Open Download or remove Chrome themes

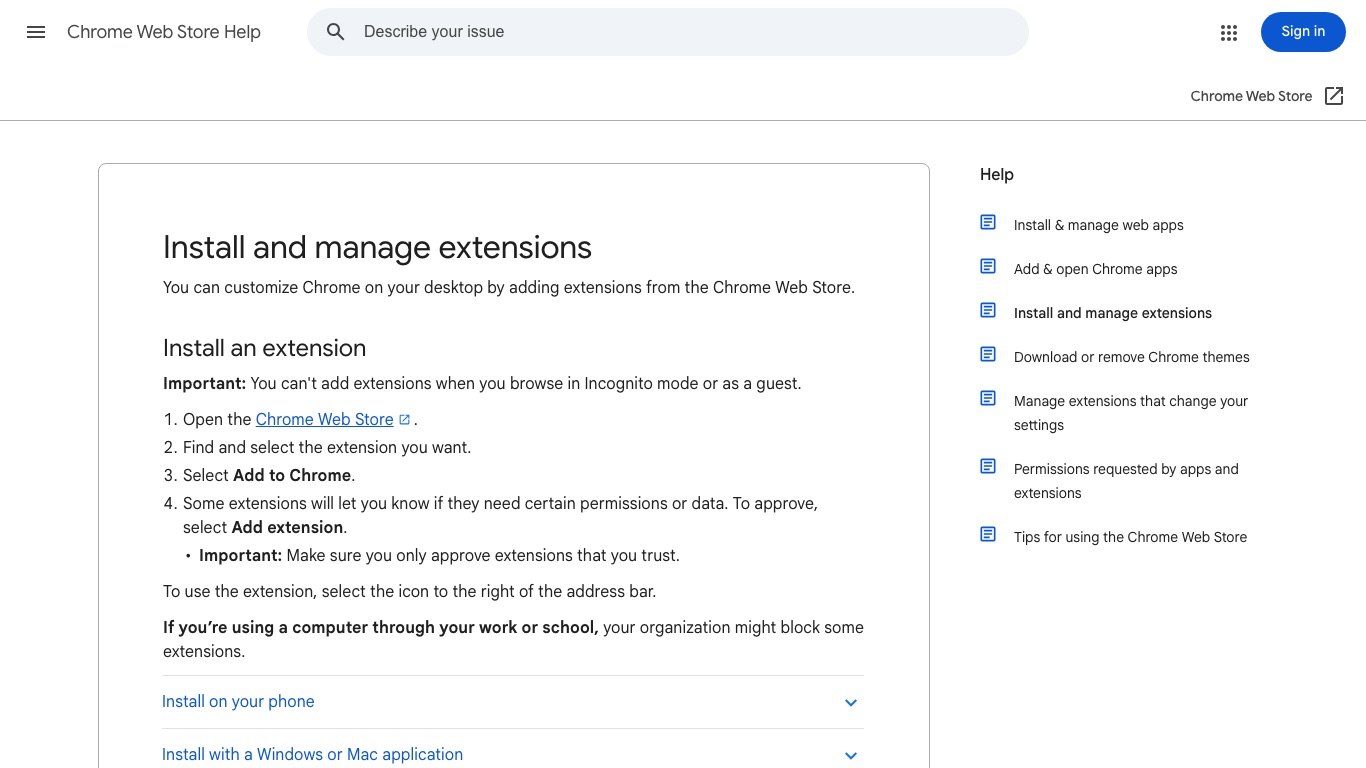click(1131, 357)
